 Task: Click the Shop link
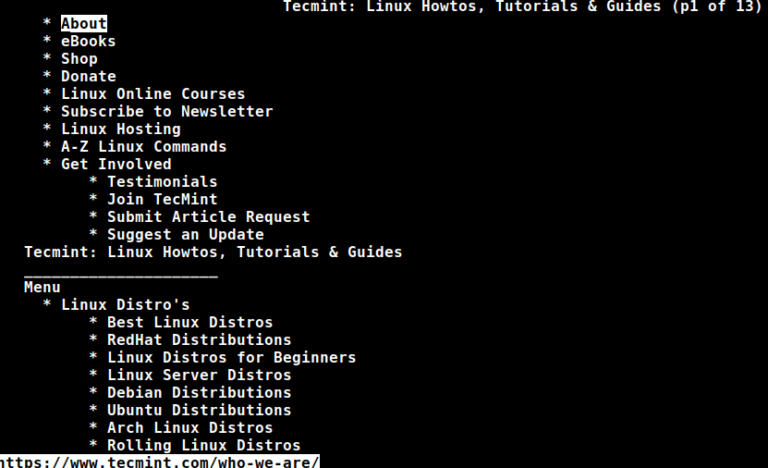pos(79,59)
